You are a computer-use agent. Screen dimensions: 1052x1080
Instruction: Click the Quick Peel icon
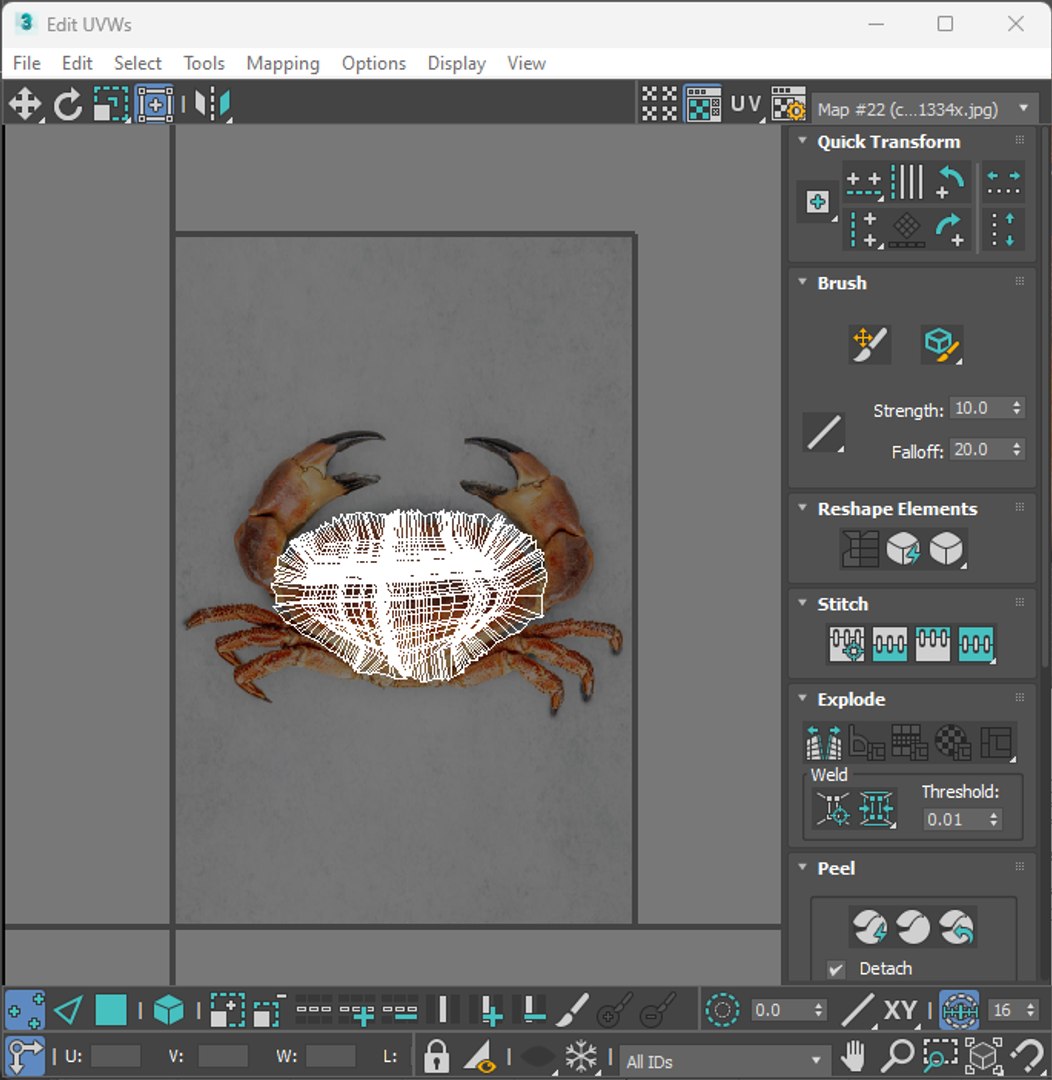click(869, 927)
